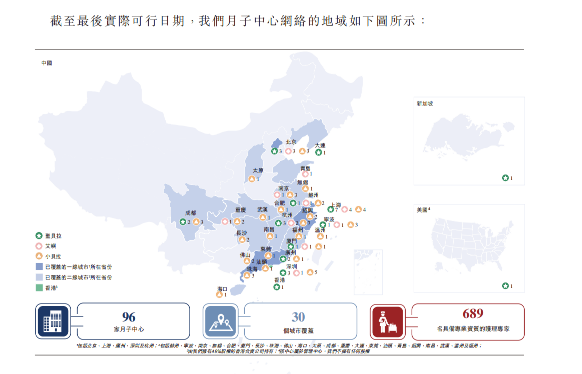Click the orange marker in the 深圳 row
Image resolution: width=582 pixels, height=374 pixels.
(x=310, y=272)
